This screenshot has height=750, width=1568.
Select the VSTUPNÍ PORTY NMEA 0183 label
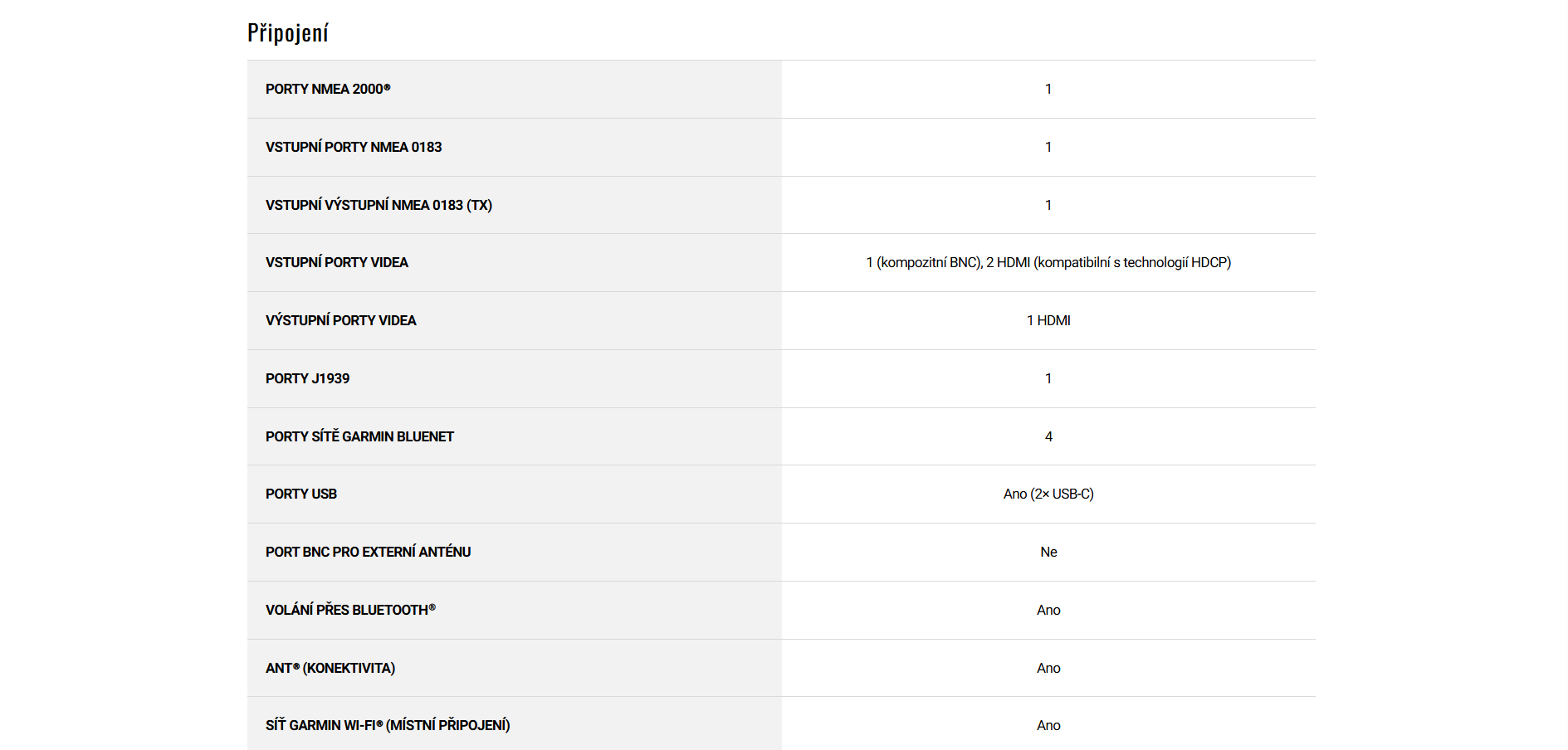(354, 147)
